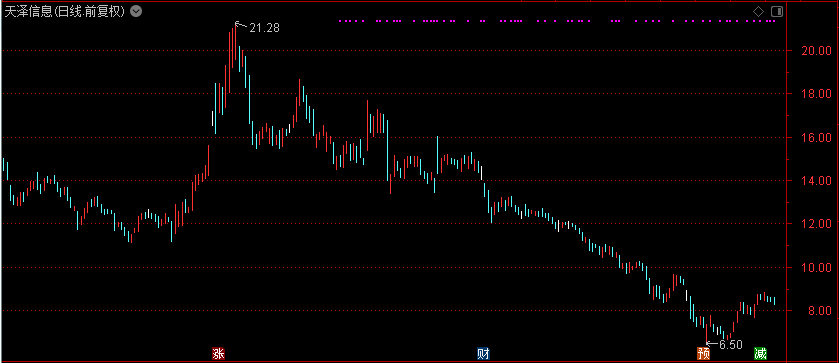The height and width of the screenshot is (363, 839).
Task: Toggle the side panel icon at top-right
Action: [777, 11]
